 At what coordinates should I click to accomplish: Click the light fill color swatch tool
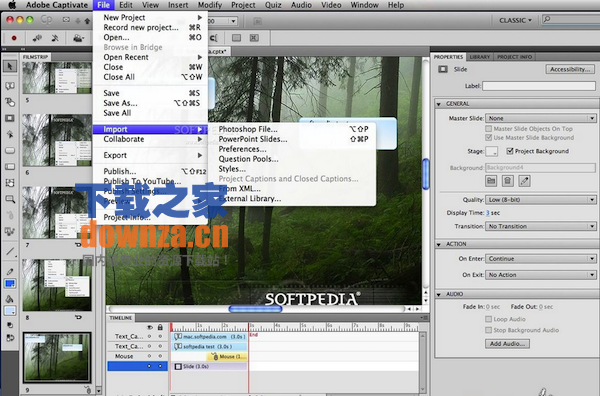(x=10, y=311)
